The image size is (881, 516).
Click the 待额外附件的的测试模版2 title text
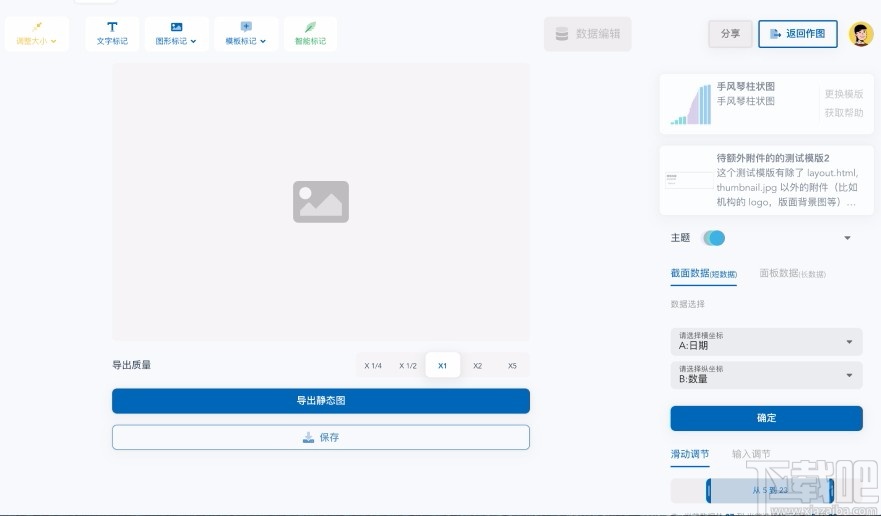pyautogui.click(x=773, y=158)
